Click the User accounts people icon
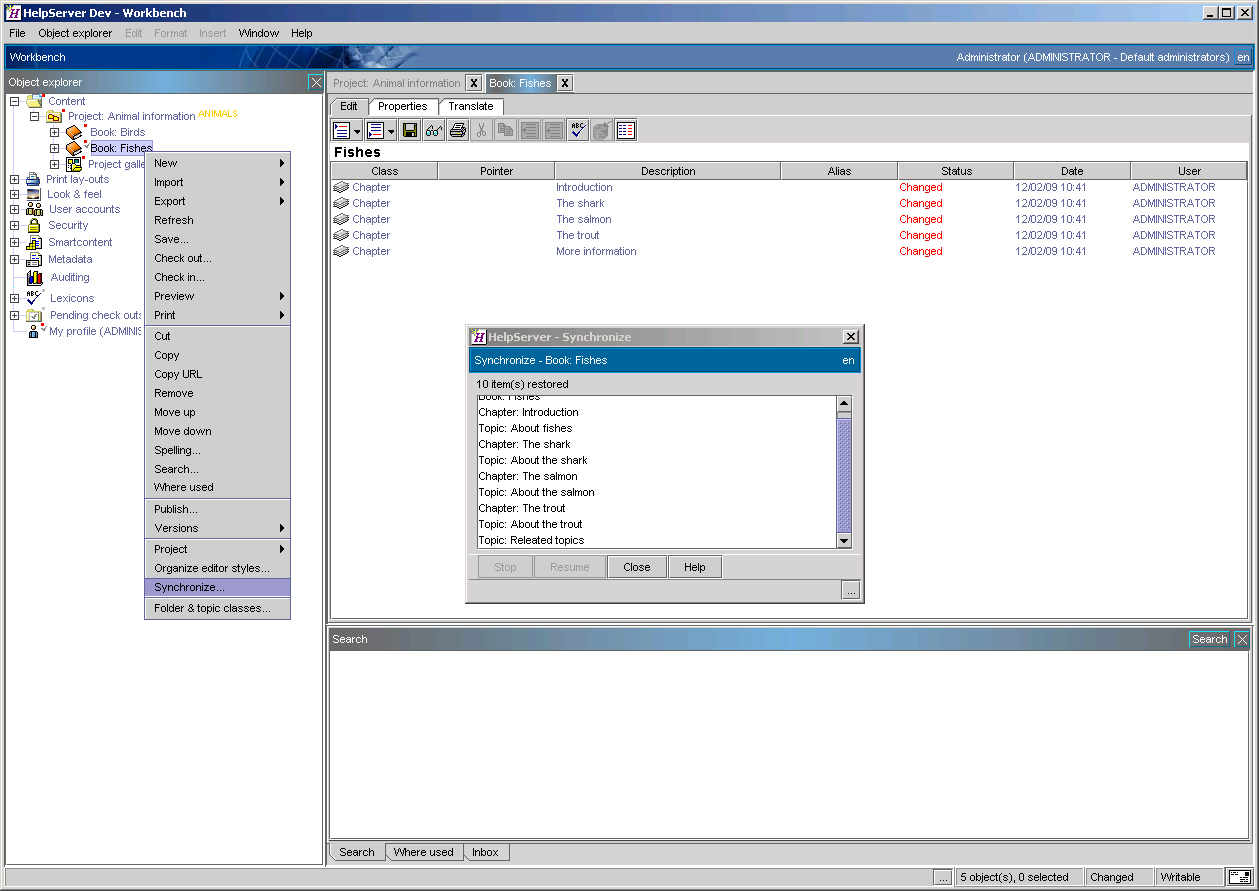The height and width of the screenshot is (891, 1259). (34, 209)
